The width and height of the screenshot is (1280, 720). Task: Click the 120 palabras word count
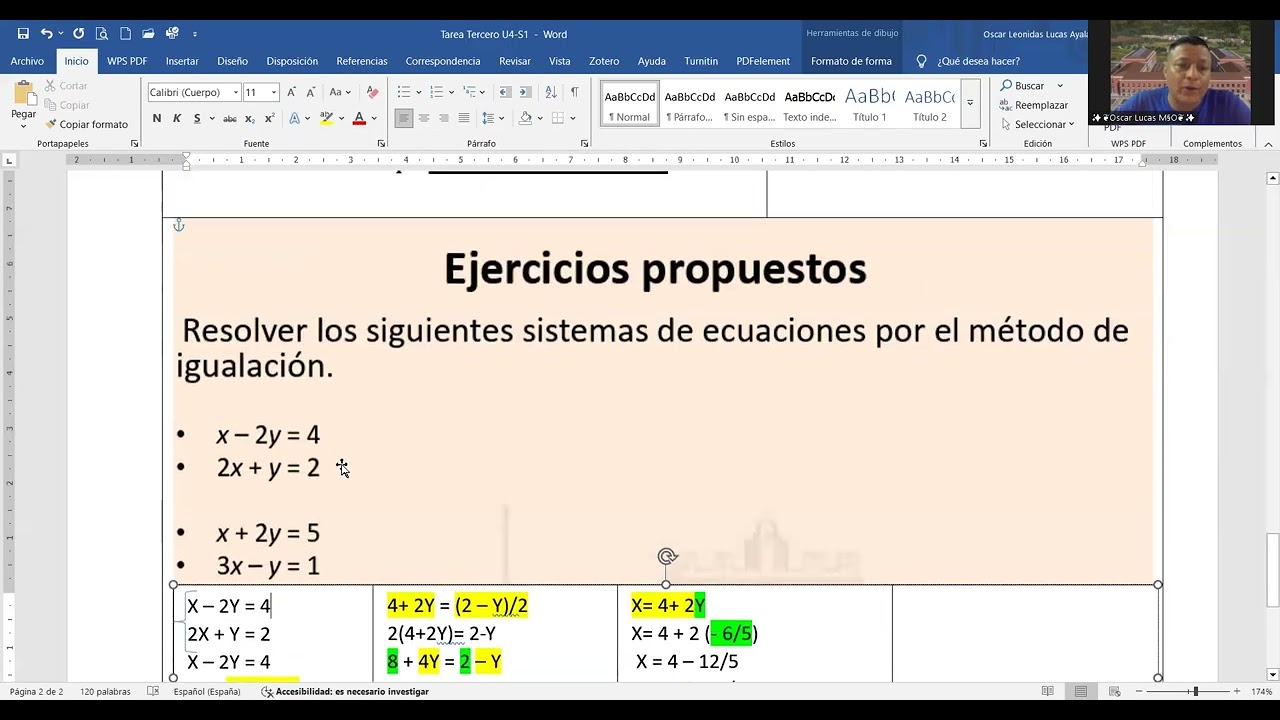(x=105, y=691)
